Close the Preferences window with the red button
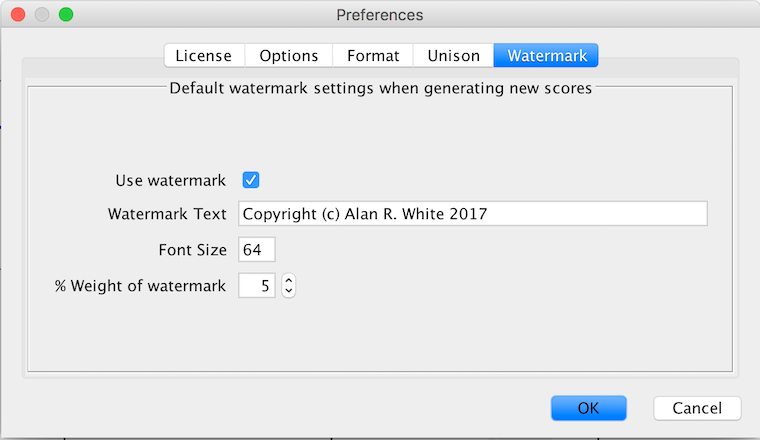 coord(18,15)
